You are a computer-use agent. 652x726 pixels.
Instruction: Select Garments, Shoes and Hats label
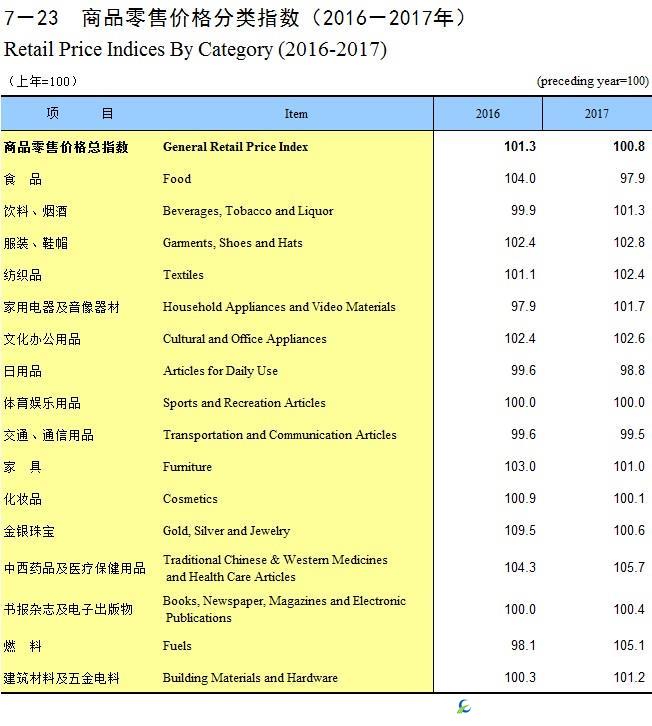tap(232, 243)
